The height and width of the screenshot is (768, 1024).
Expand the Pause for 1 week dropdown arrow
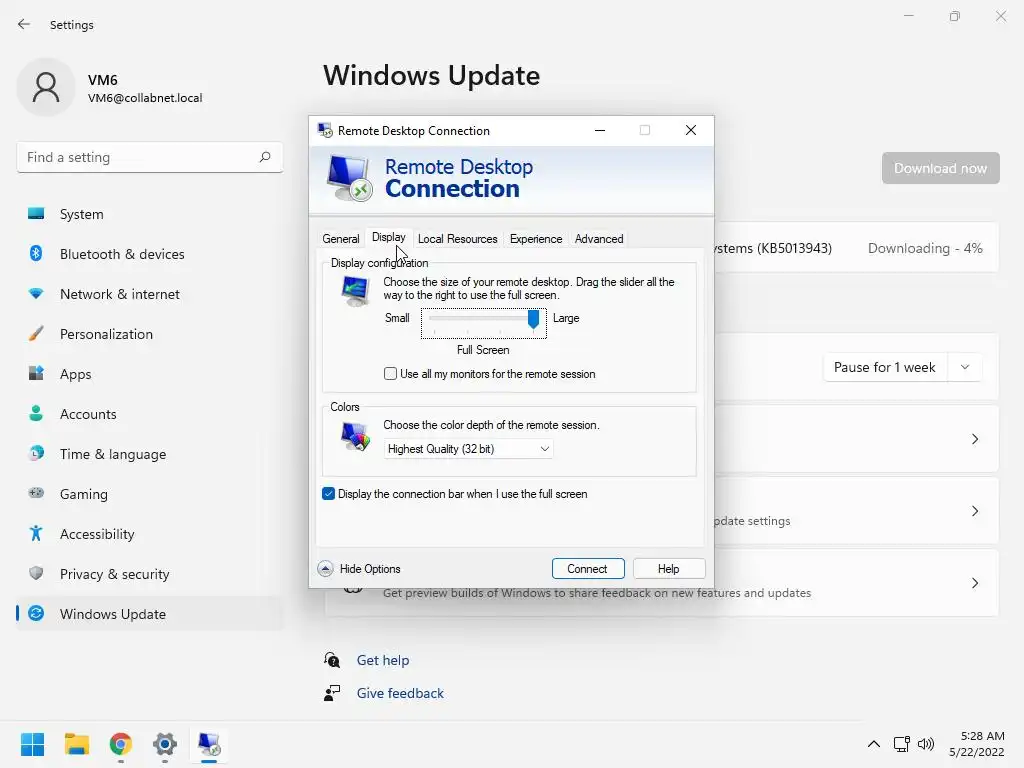(965, 367)
